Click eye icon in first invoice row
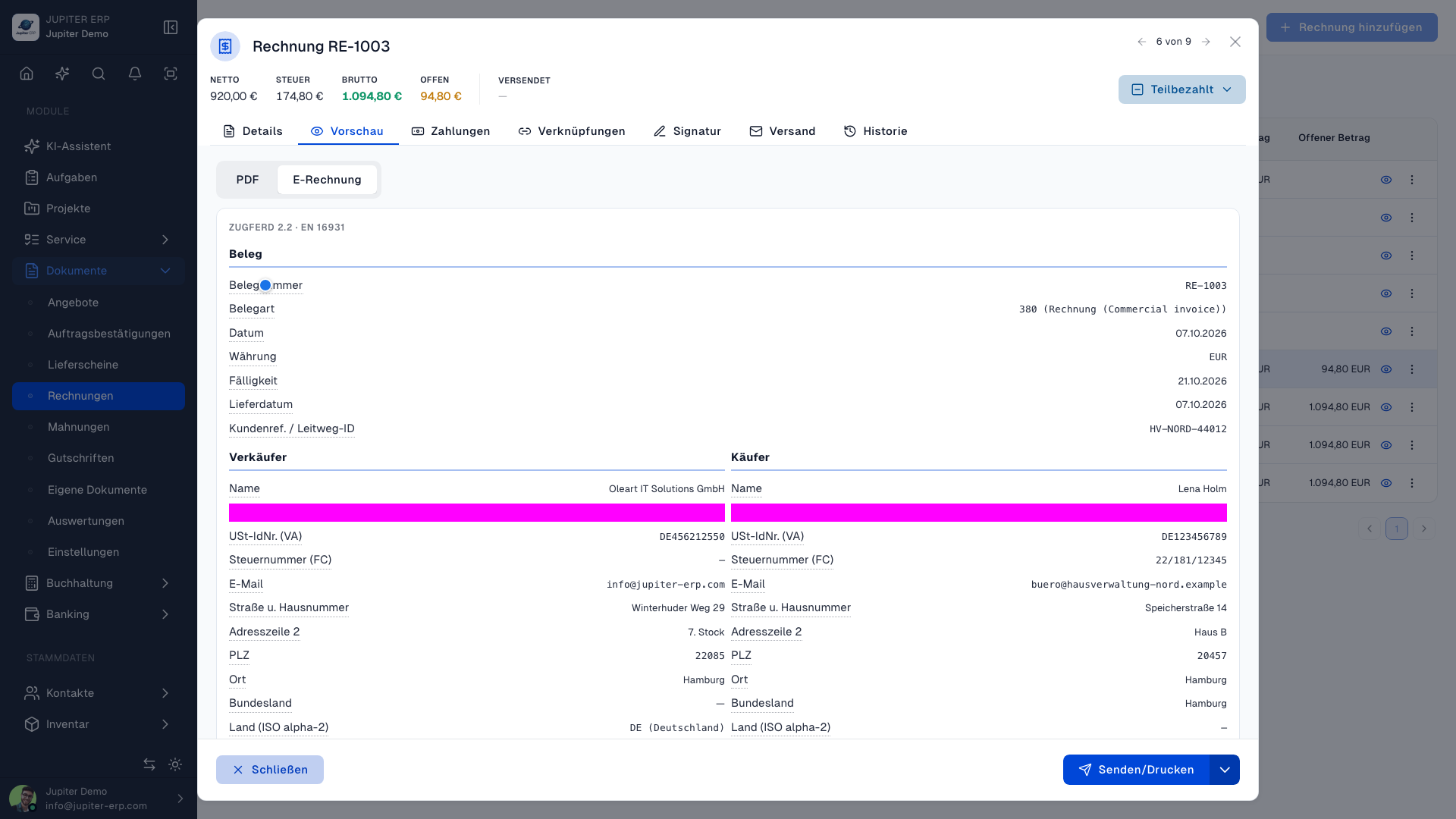 (1386, 180)
